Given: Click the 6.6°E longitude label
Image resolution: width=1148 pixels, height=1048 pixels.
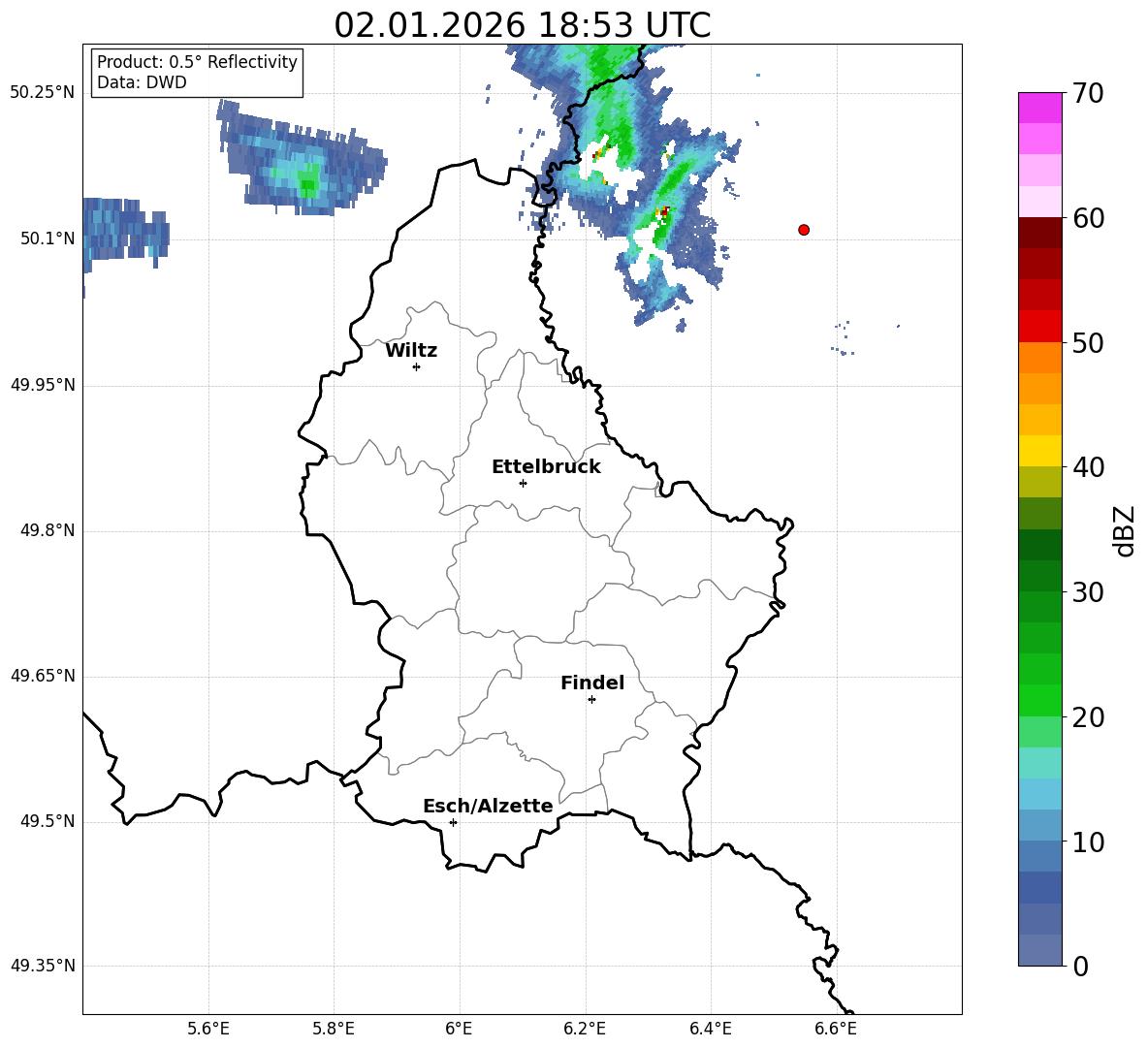Looking at the screenshot, I should tap(836, 1029).
